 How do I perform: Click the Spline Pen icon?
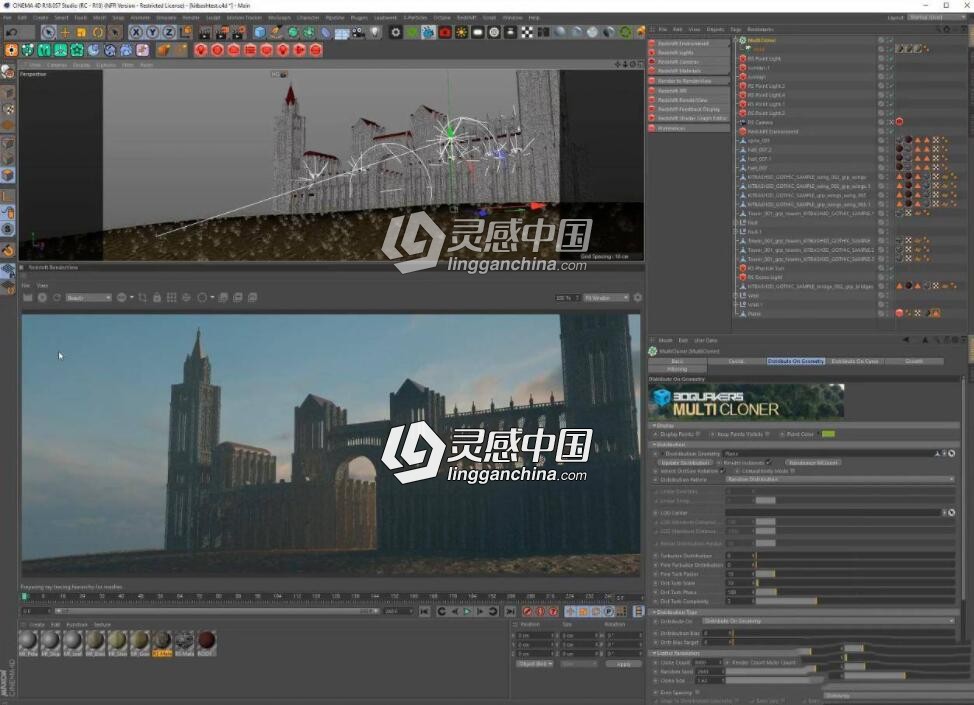tap(276, 32)
